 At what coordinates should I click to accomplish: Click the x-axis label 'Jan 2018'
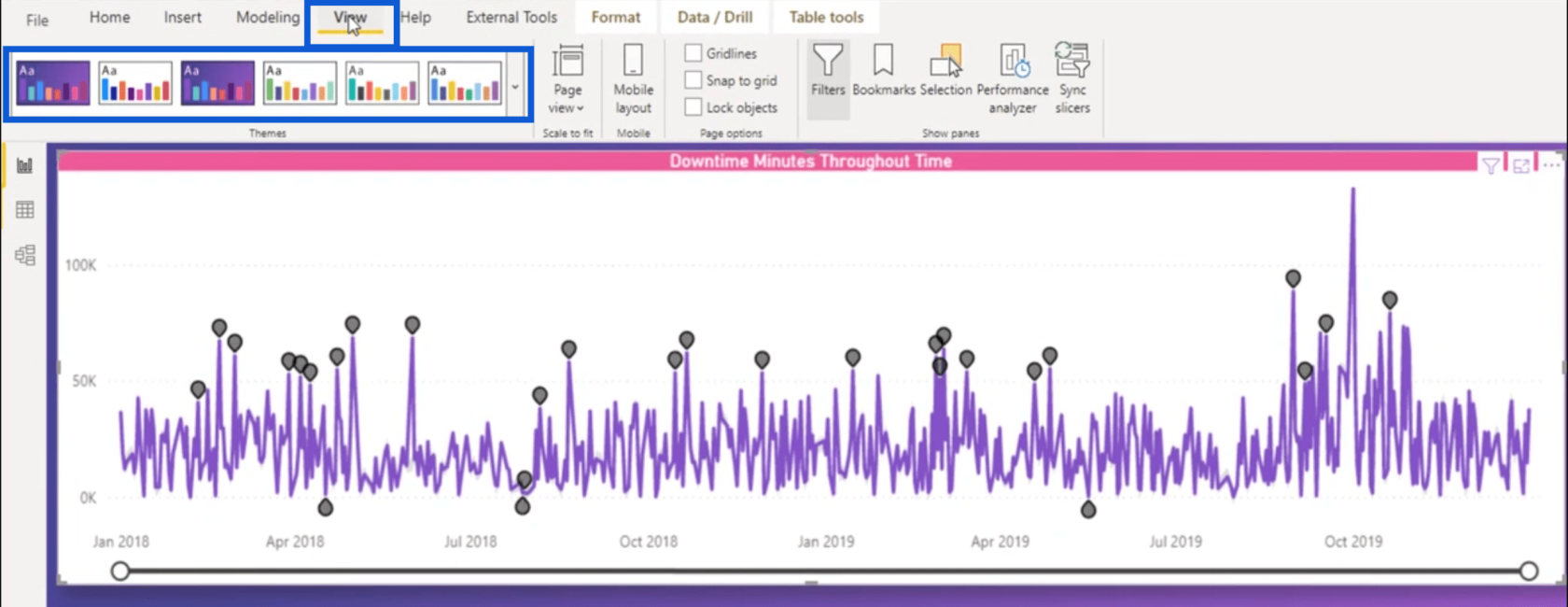pos(121,542)
